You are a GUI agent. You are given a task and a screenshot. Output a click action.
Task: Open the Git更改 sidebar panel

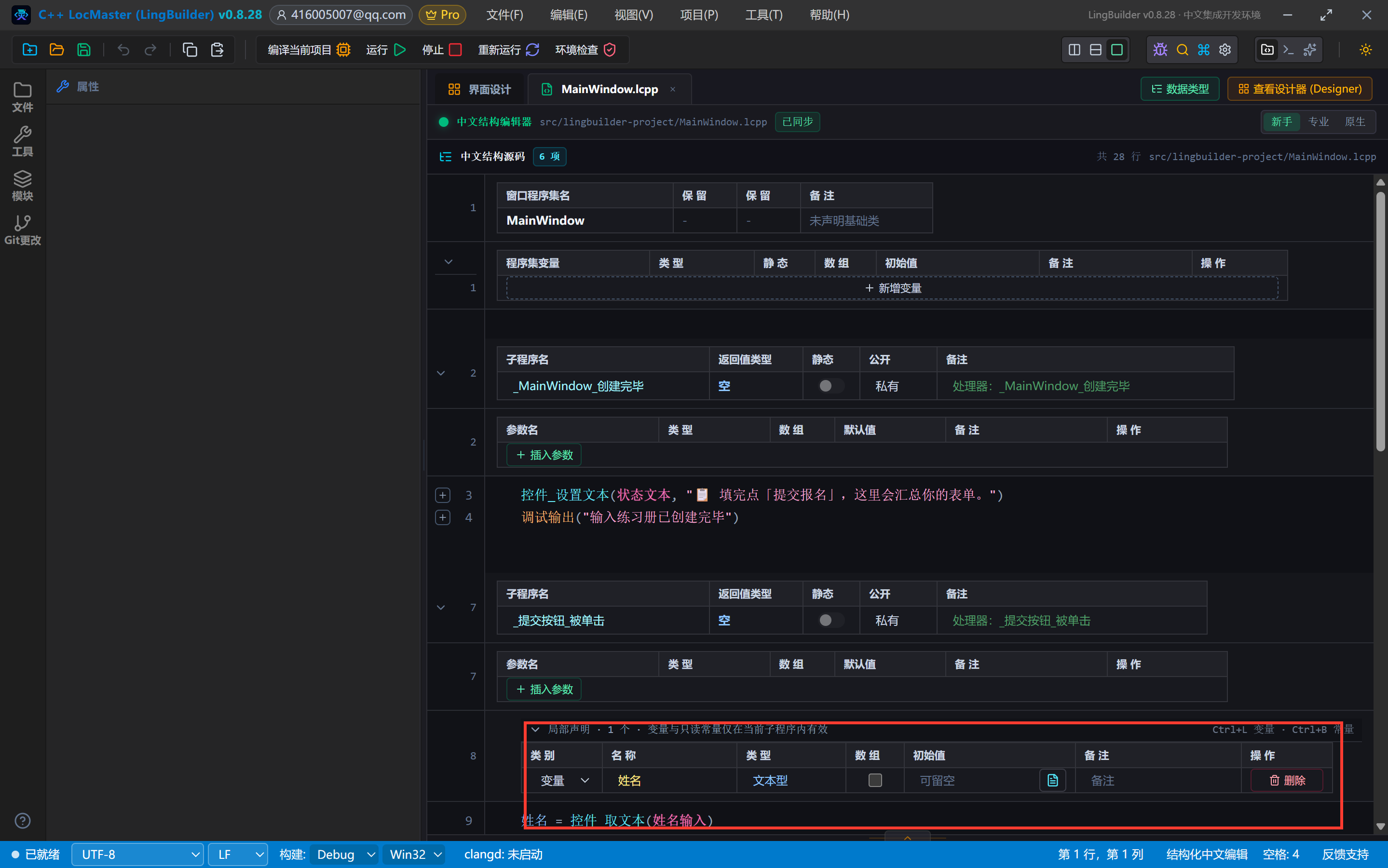22,230
